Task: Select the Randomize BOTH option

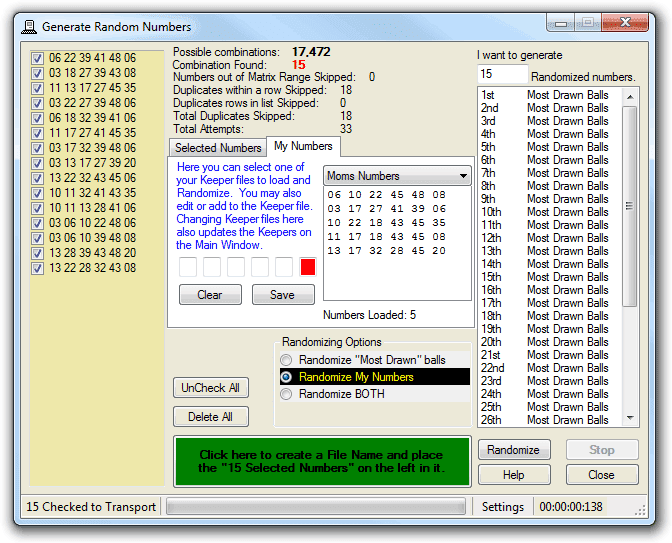Action: (286, 394)
